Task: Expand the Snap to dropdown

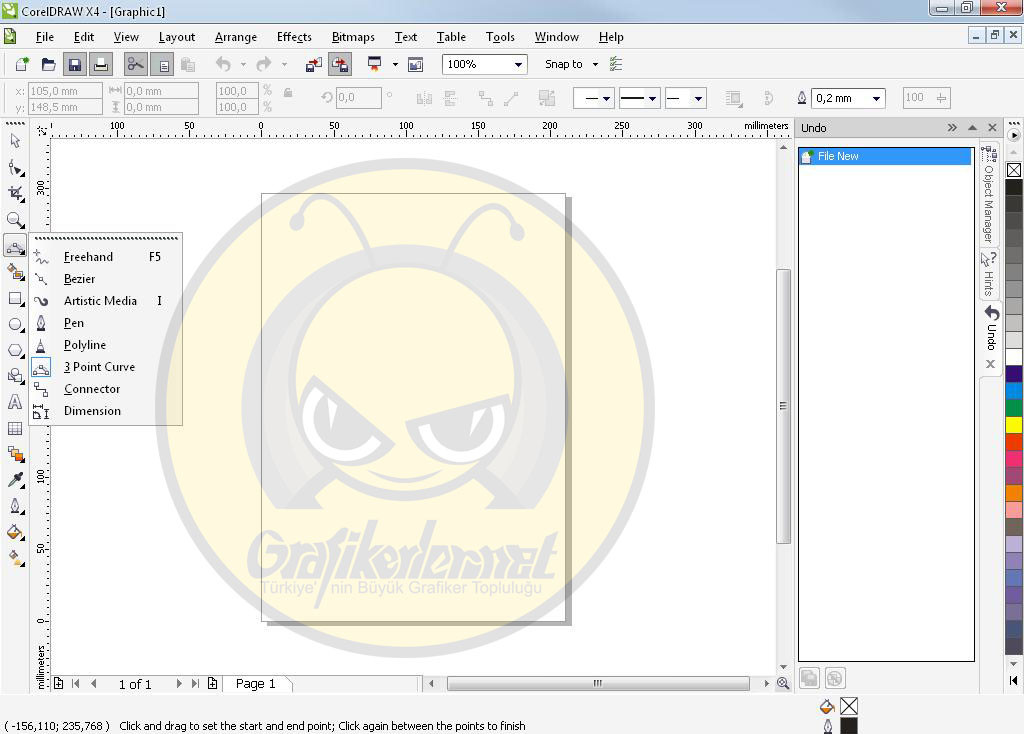Action: pyautogui.click(x=595, y=65)
